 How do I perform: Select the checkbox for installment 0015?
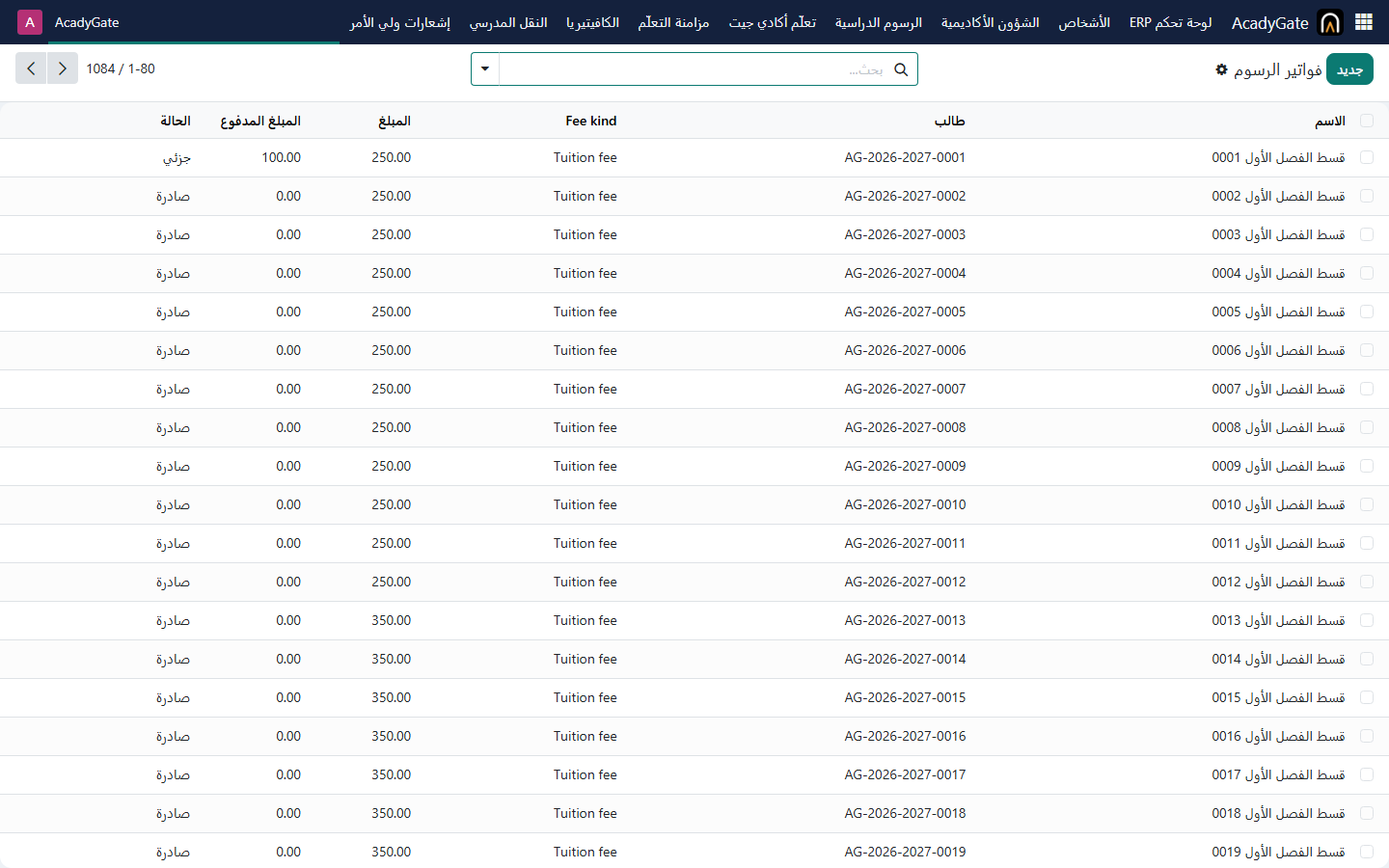1366,697
